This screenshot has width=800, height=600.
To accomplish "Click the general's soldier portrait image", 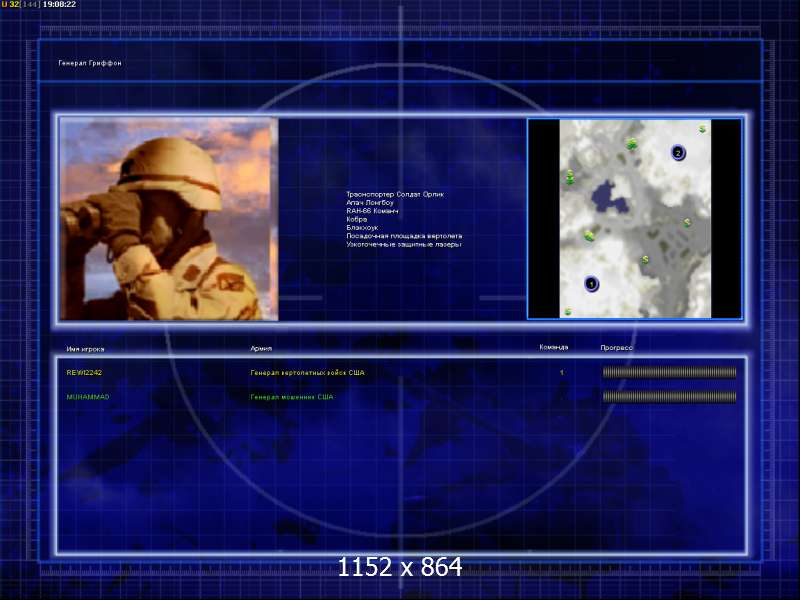I will click(169, 219).
